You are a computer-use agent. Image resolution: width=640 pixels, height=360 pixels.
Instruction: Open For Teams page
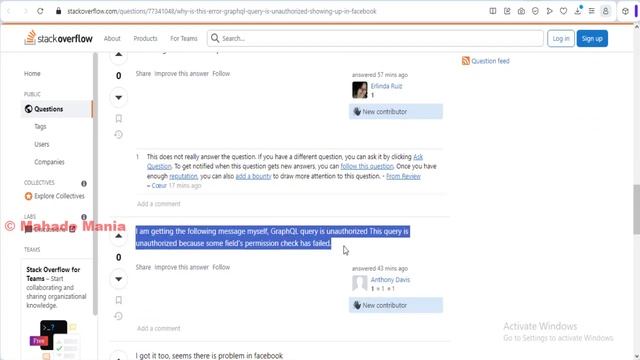click(x=184, y=38)
